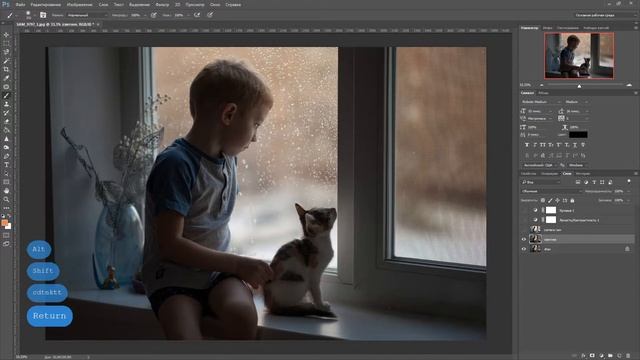
Task: Hide the selected layer above Фон
Action: pyautogui.click(x=524, y=239)
